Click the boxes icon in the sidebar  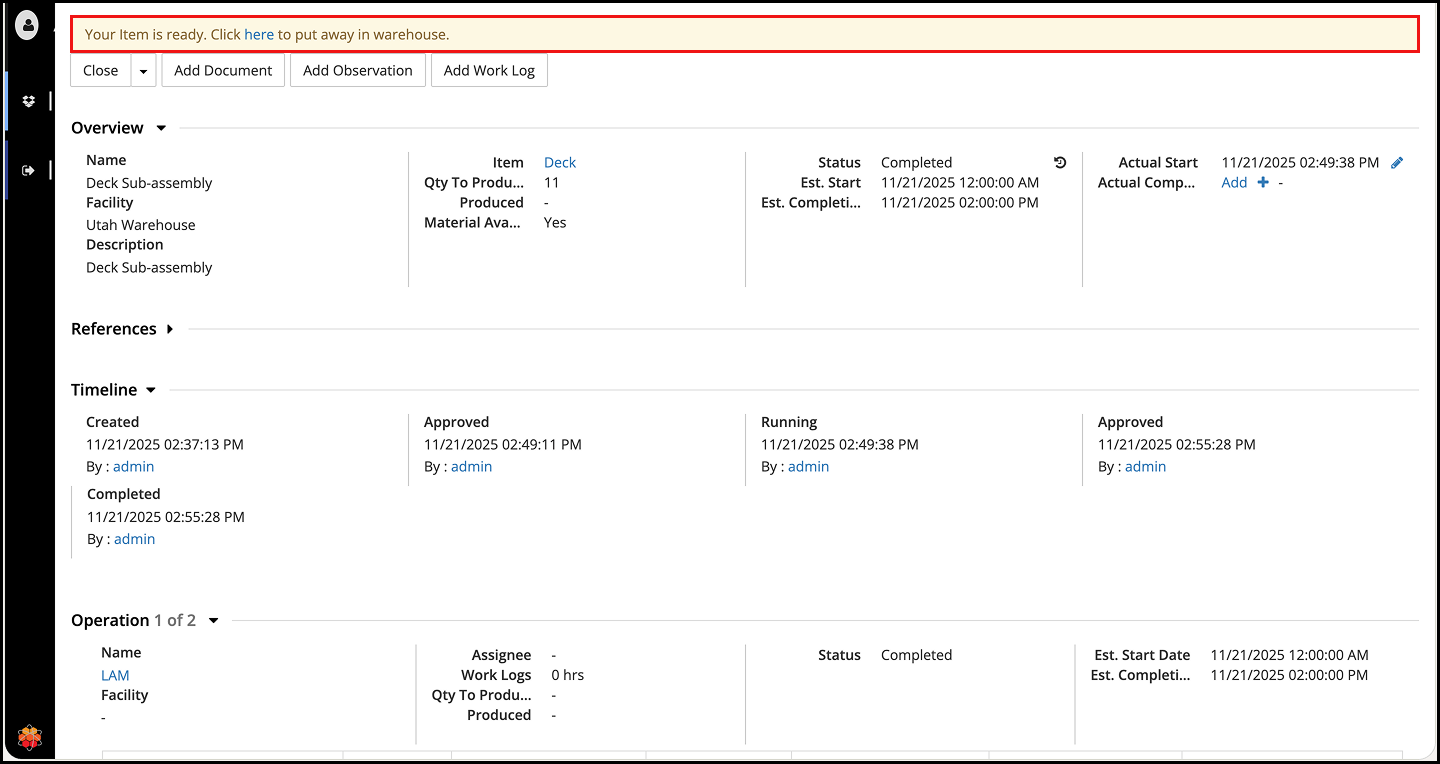click(28, 101)
